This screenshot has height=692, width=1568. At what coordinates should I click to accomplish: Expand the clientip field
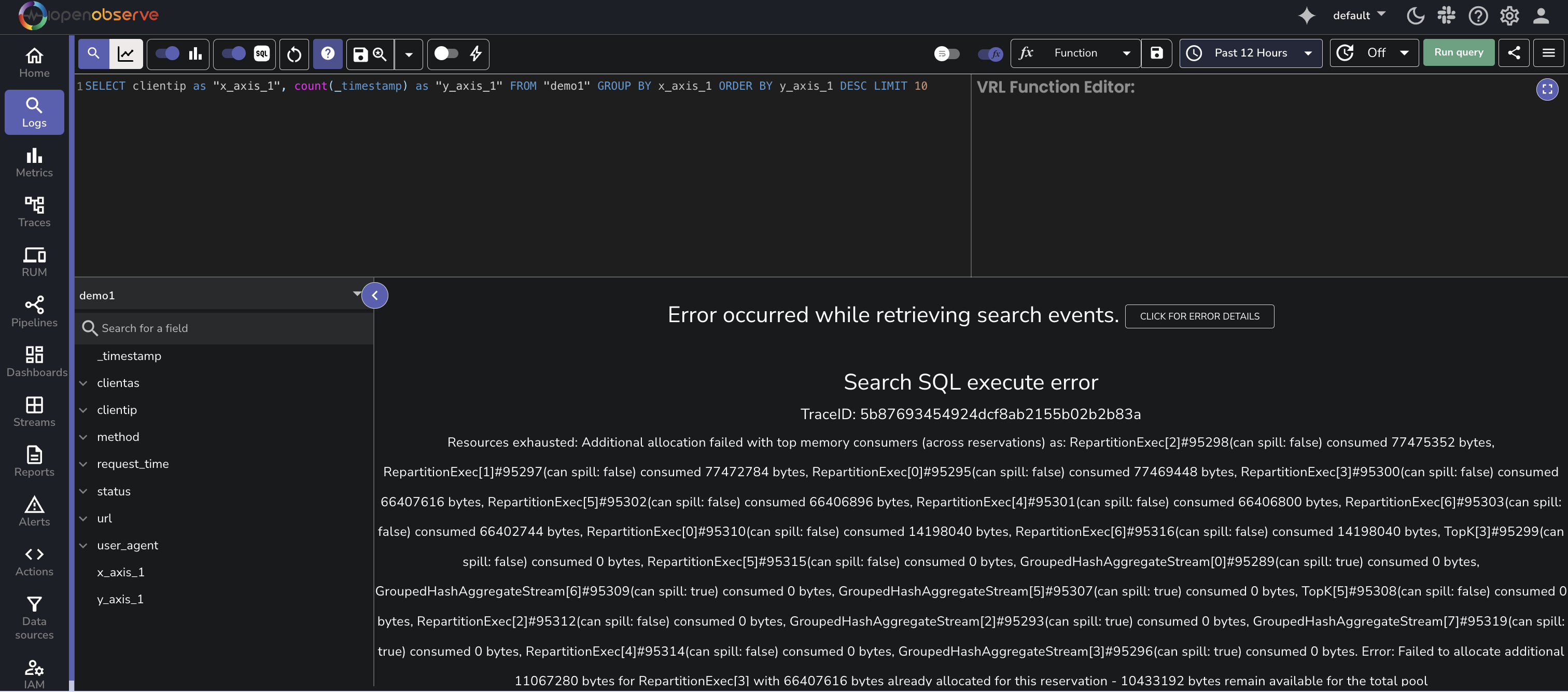[x=83, y=410]
